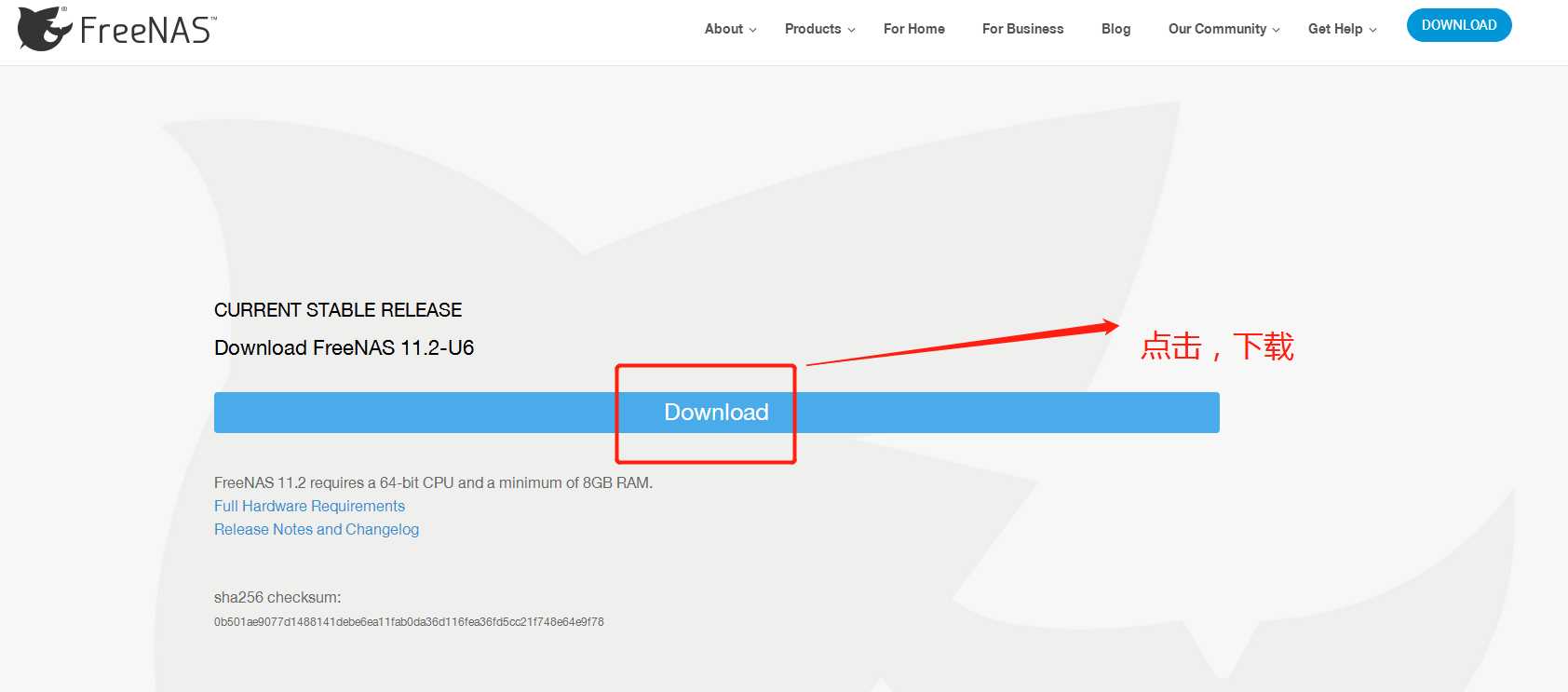Expand the Our Community chevron arrow
1568x692 pixels.
click(1276, 30)
